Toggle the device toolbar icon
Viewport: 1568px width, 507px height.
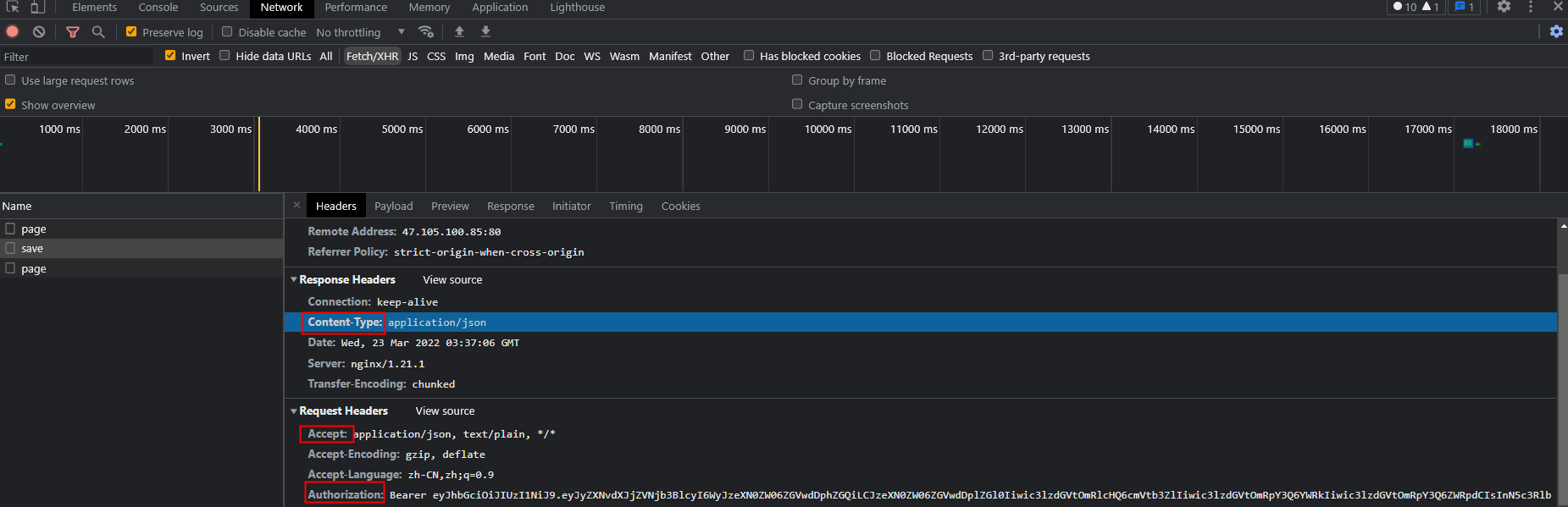tap(37, 7)
